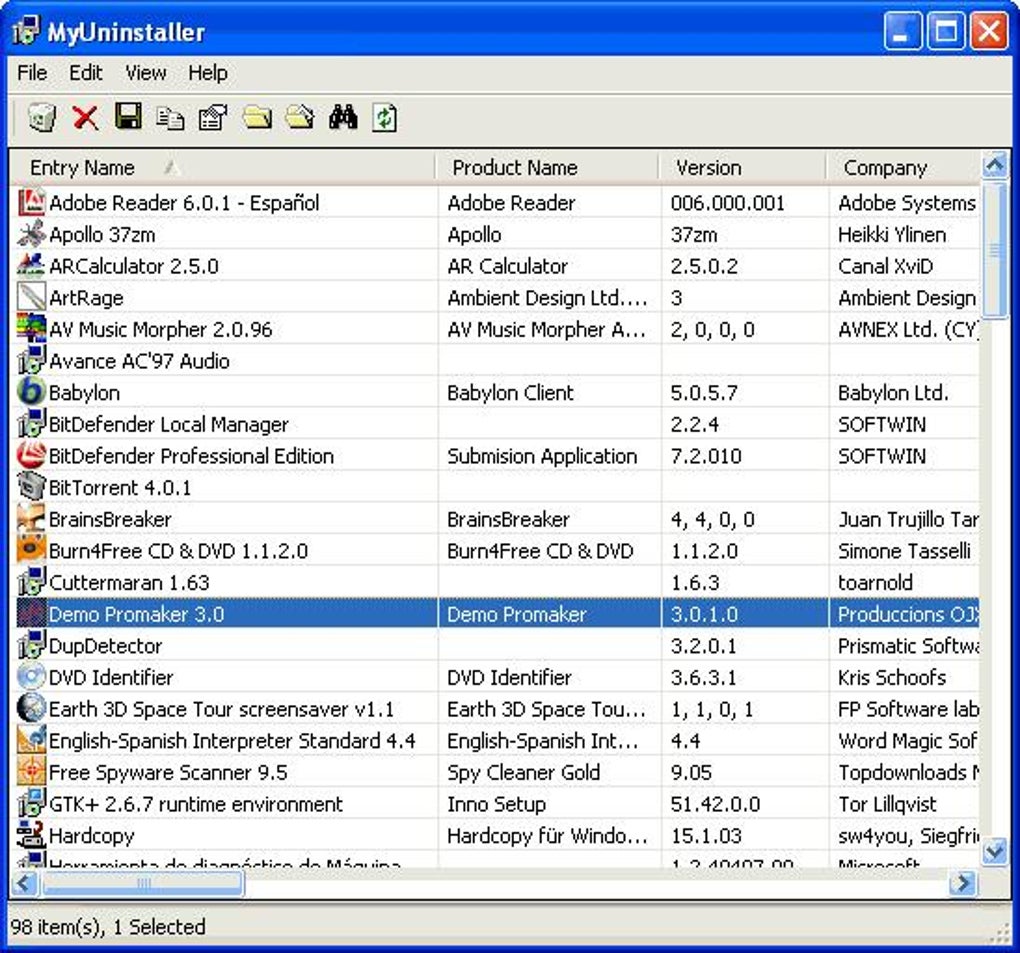Screen dimensions: 1020x953
Task: Click the horizontal scrollbar right arrow
Action: [963, 883]
